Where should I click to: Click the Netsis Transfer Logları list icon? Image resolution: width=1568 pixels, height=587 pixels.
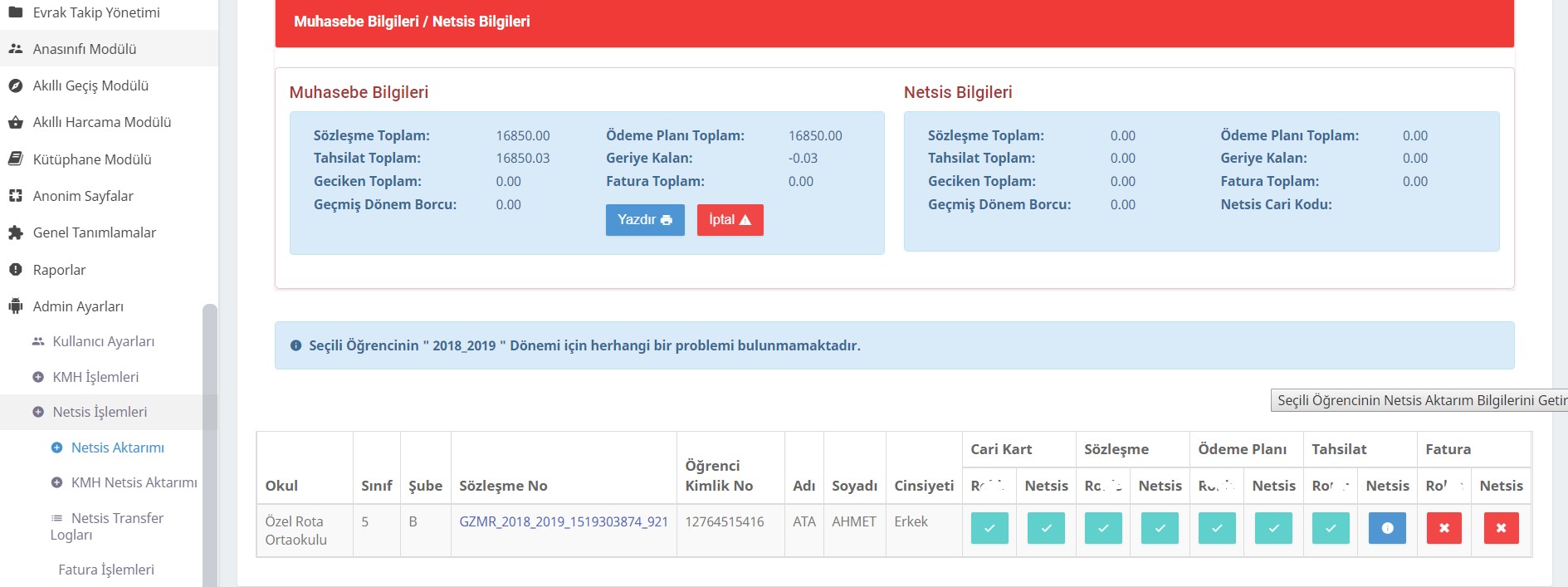tap(56, 518)
